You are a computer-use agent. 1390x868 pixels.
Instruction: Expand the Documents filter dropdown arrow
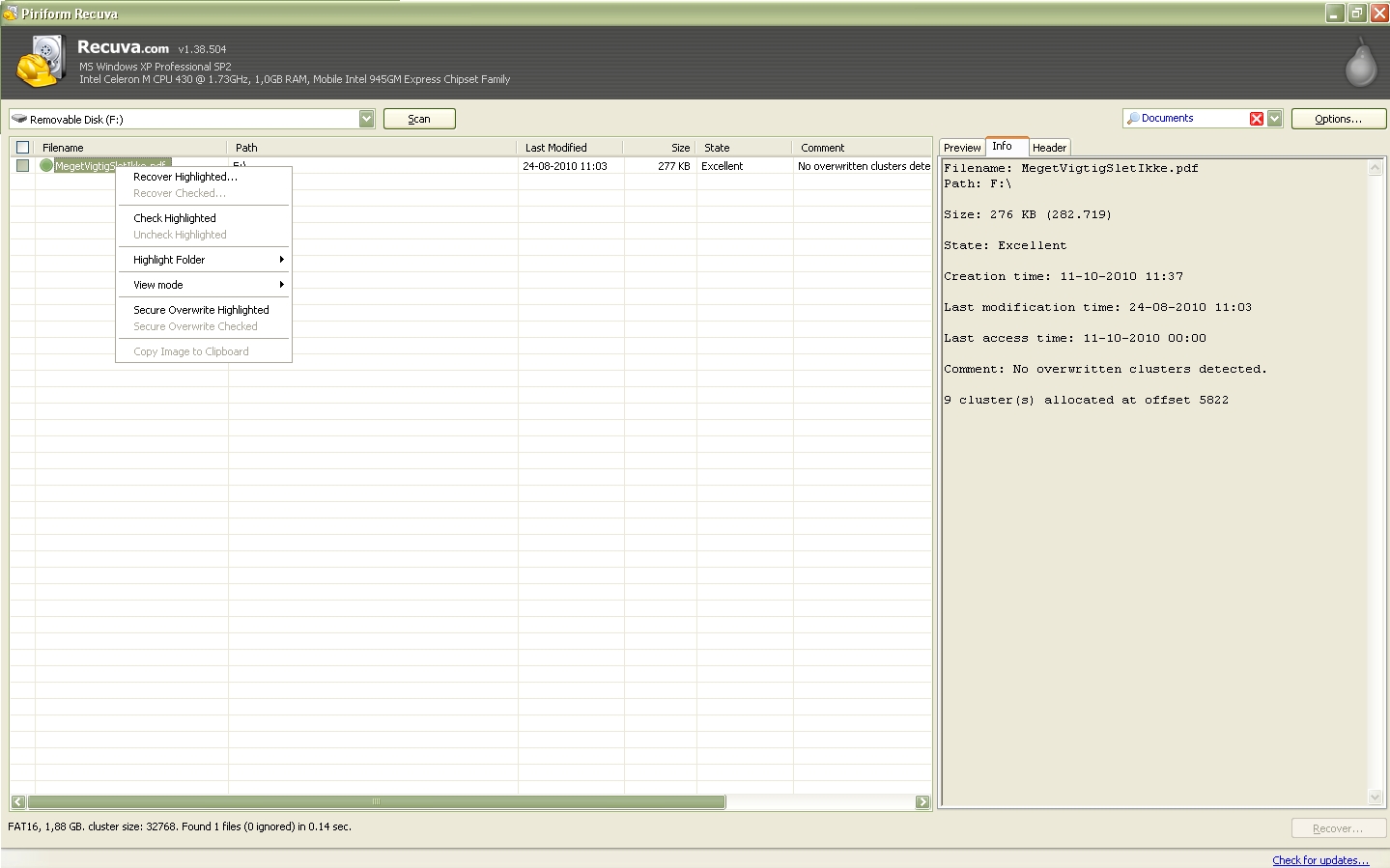coord(1274,119)
